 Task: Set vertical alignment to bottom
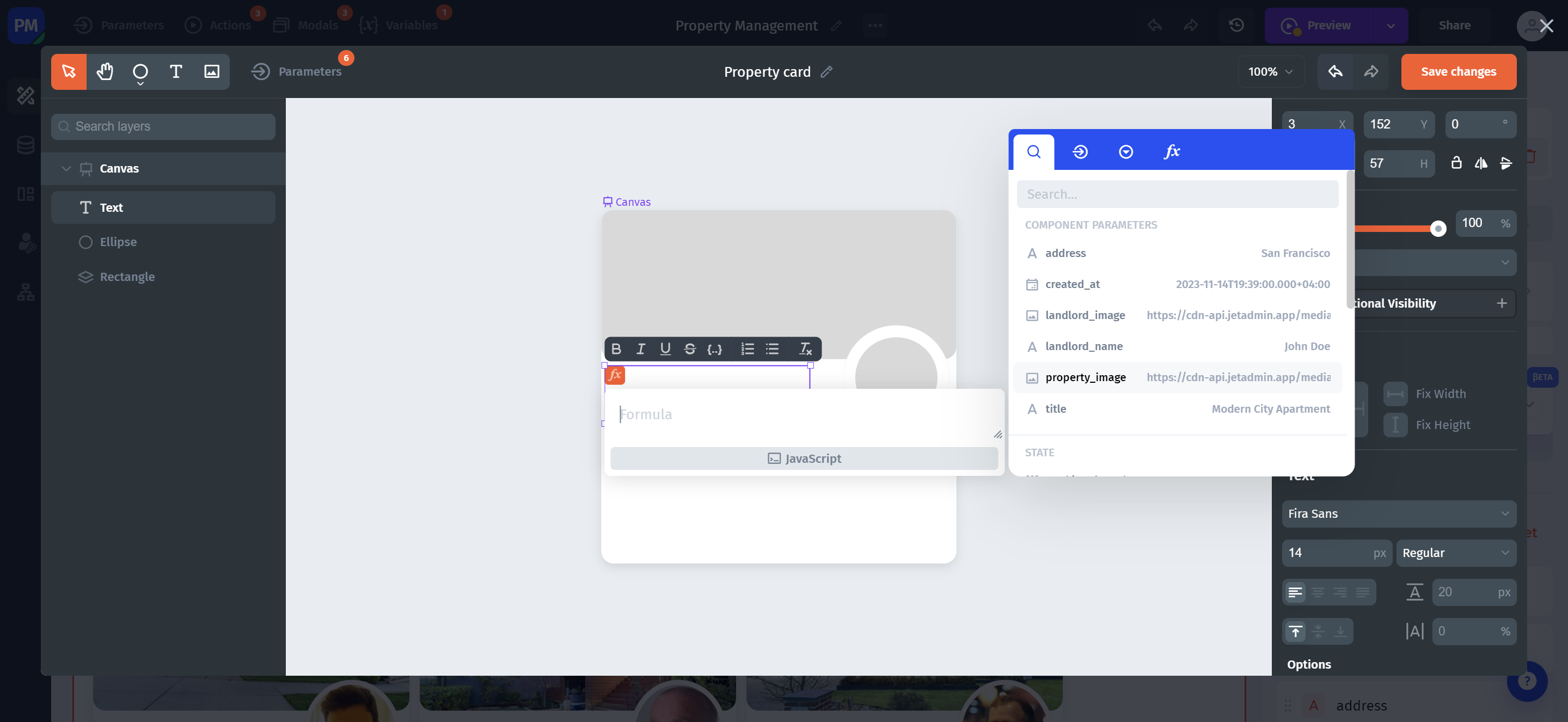pos(1340,631)
